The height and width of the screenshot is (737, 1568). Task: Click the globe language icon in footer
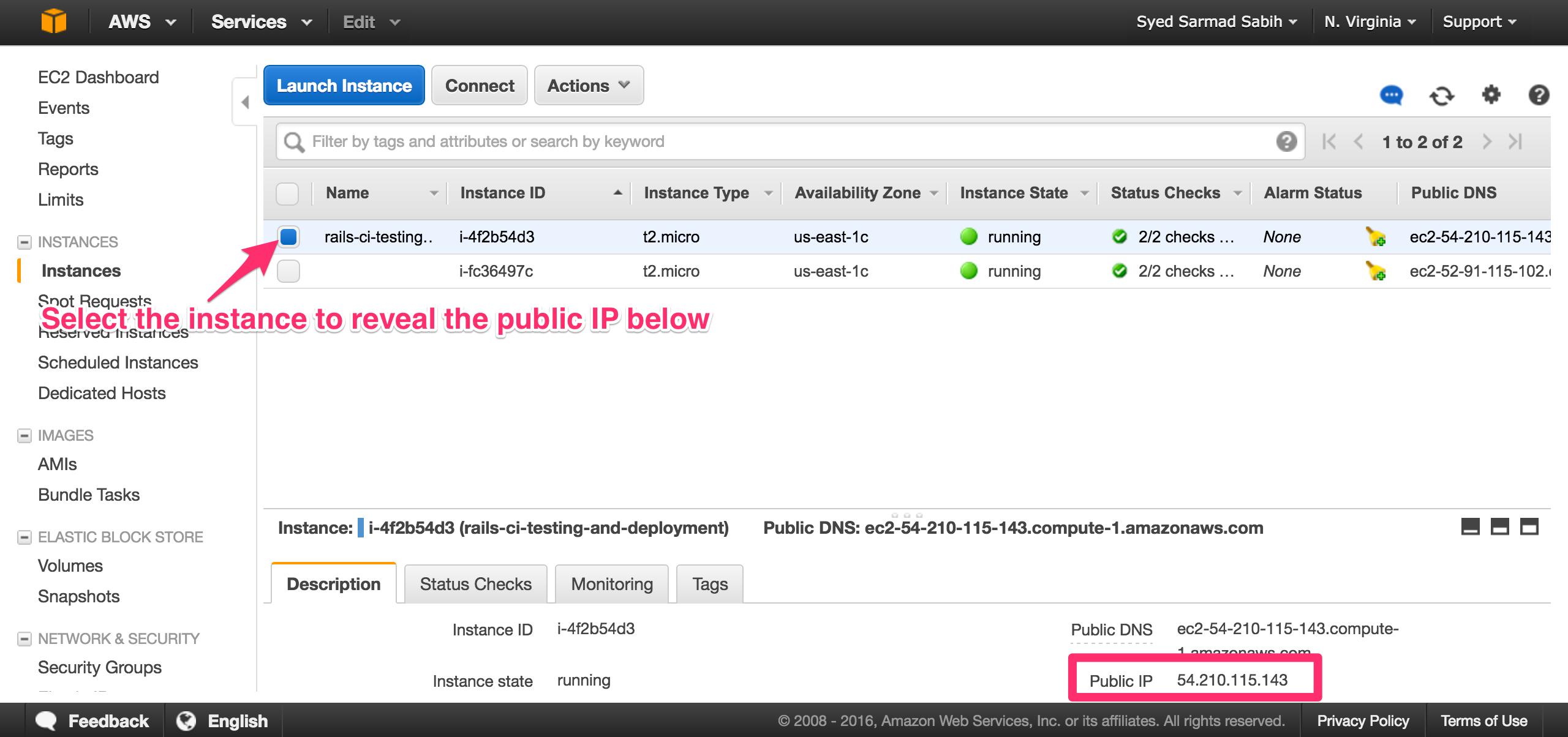tap(186, 720)
